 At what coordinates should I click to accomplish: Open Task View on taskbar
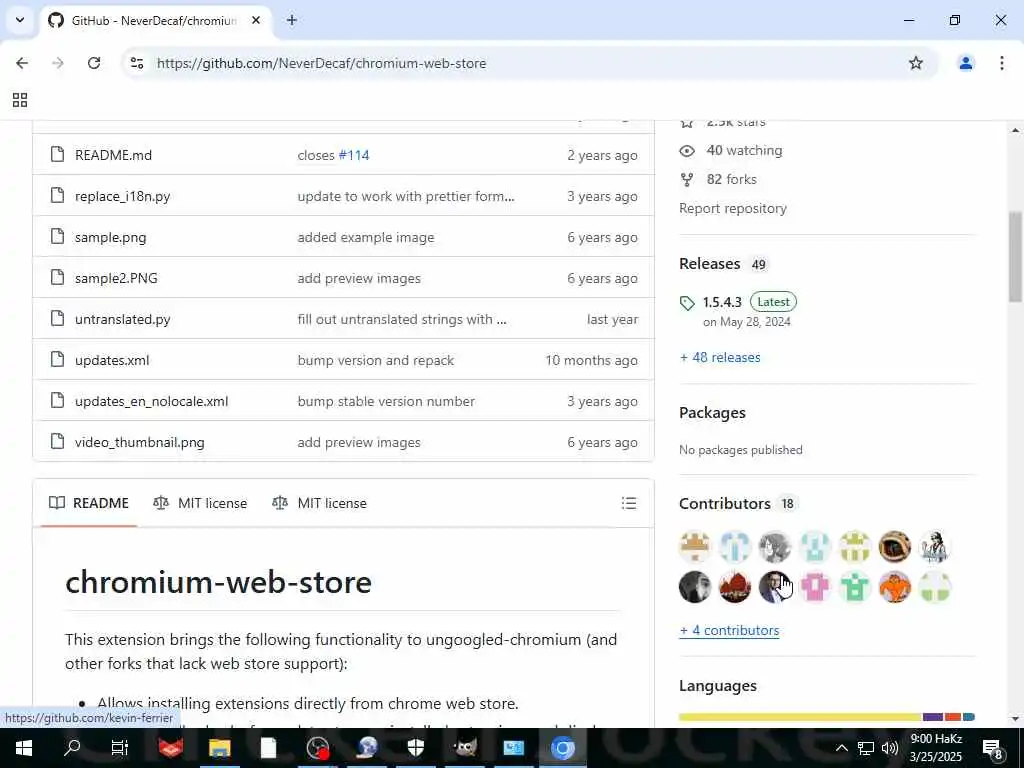120,748
